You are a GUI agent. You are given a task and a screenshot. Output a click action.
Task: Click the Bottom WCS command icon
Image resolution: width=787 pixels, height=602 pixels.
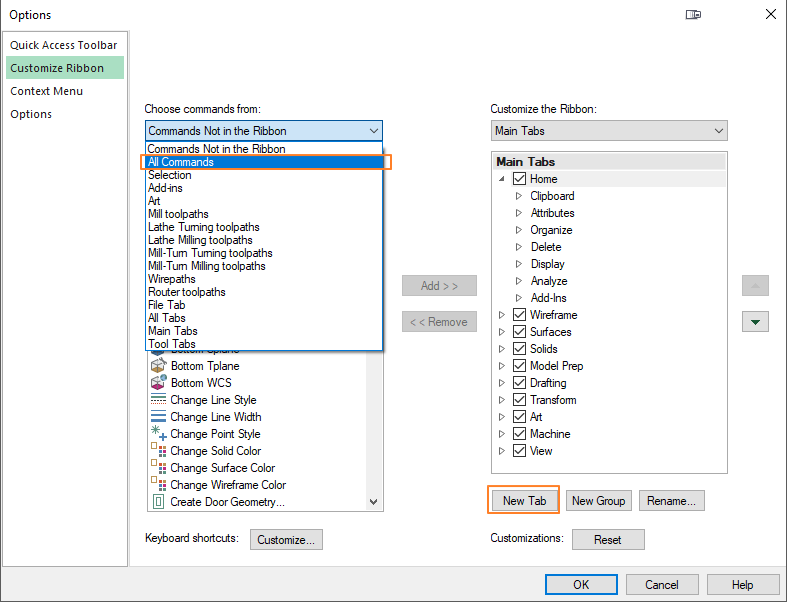tap(158, 383)
